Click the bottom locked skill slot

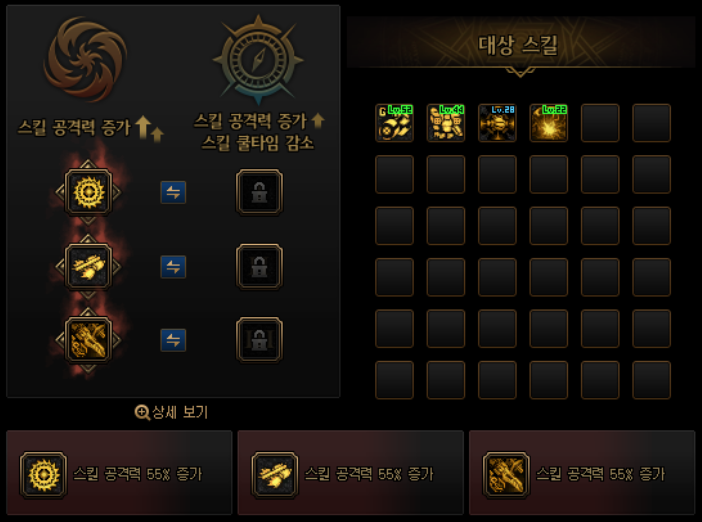259,340
